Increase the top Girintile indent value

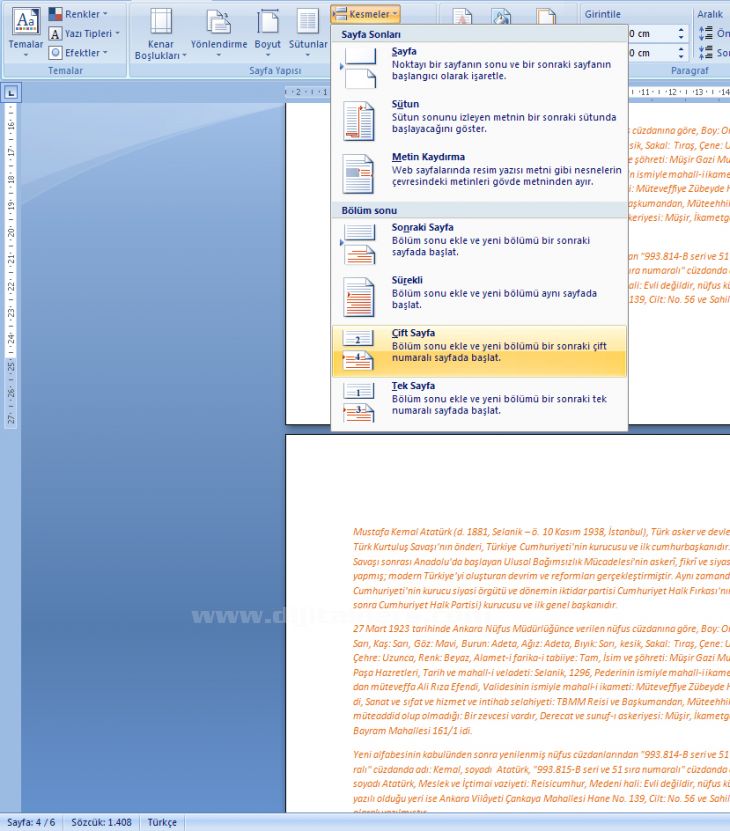coord(681,30)
